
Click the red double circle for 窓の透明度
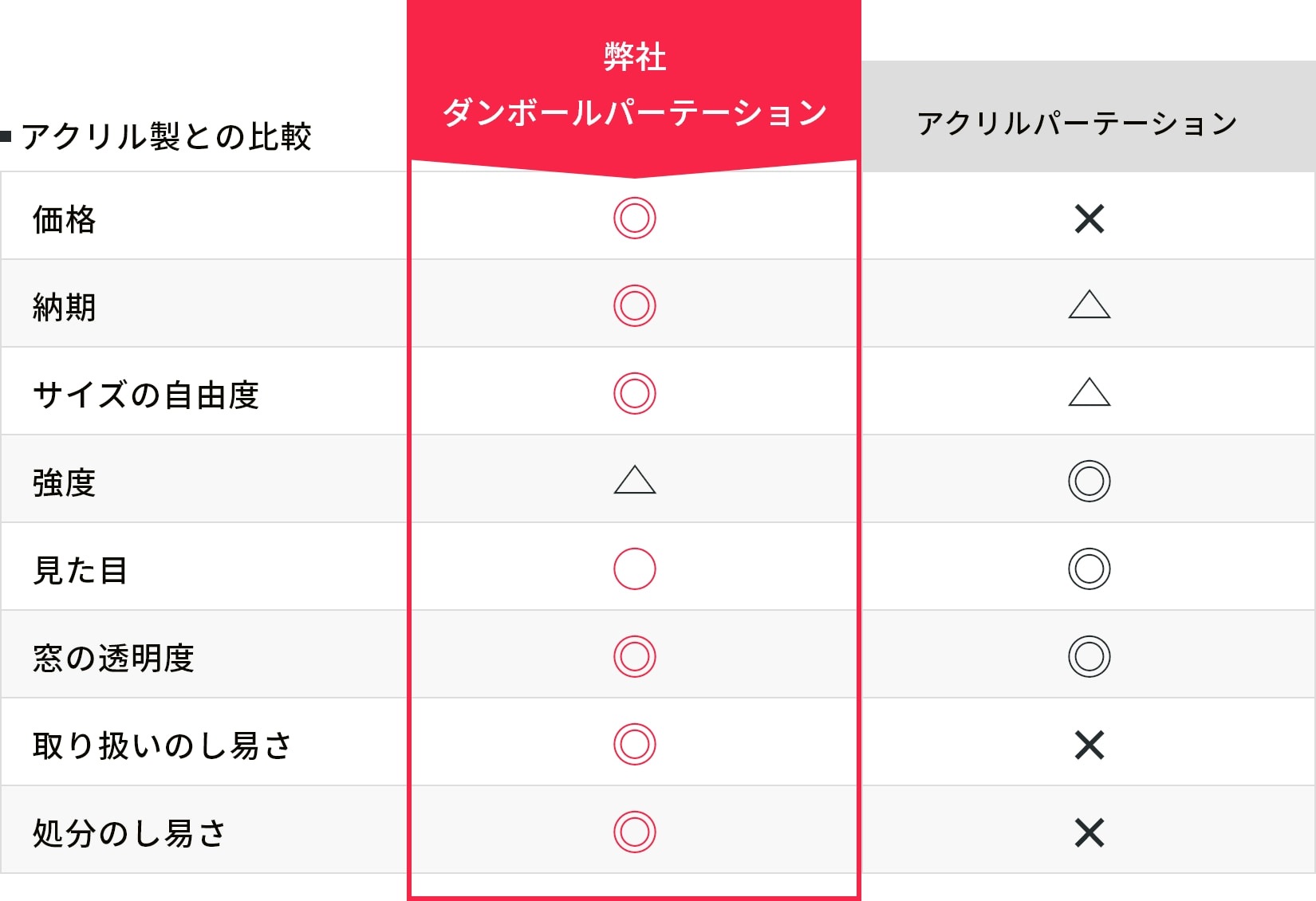pos(635,657)
